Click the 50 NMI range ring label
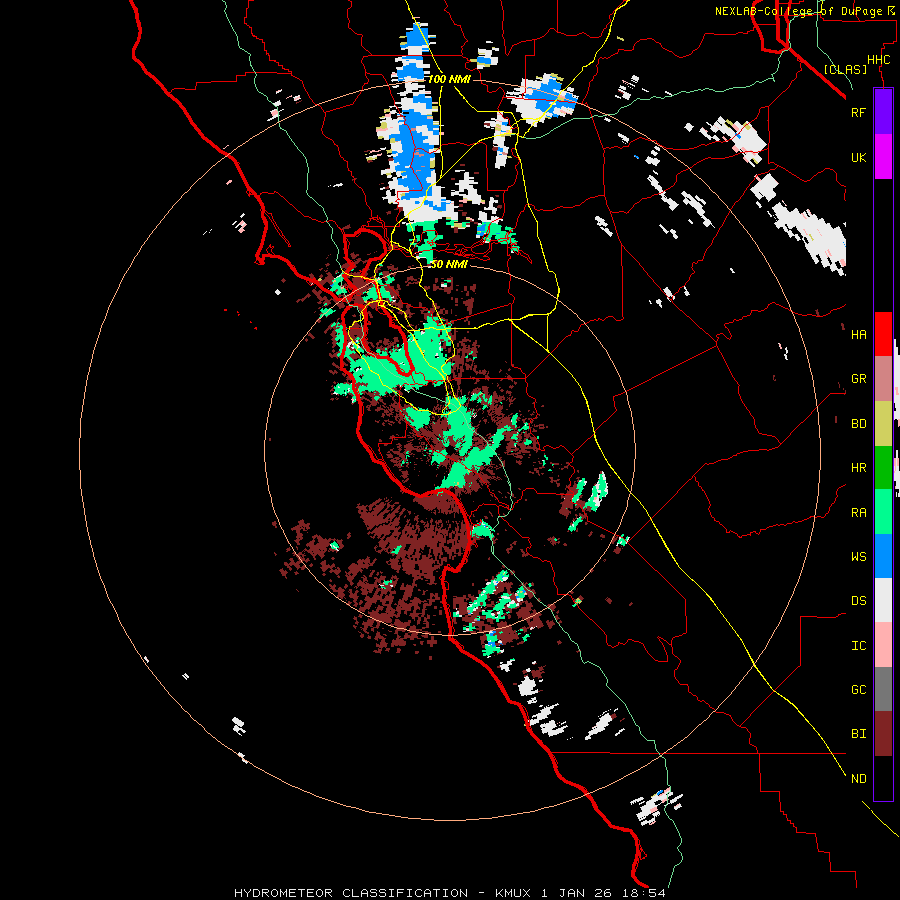Image resolution: width=900 pixels, height=900 pixels. 449,264
